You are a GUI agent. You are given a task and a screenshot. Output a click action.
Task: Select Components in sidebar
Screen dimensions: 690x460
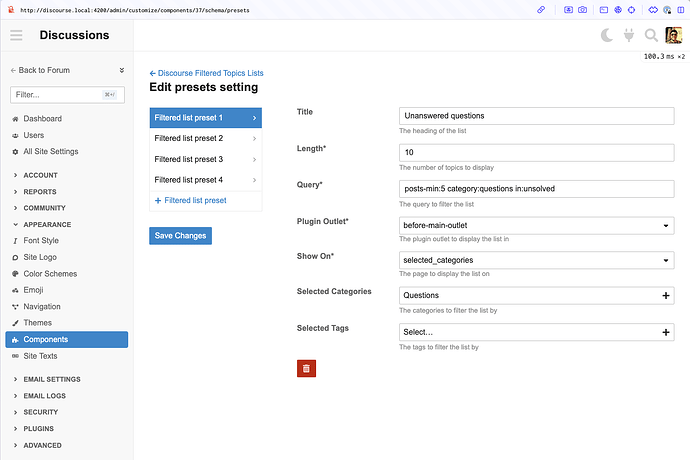coord(67,339)
